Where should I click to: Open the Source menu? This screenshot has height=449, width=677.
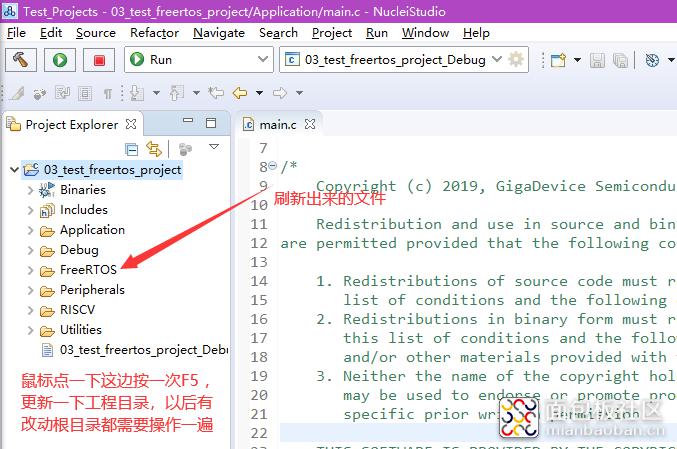pos(96,33)
